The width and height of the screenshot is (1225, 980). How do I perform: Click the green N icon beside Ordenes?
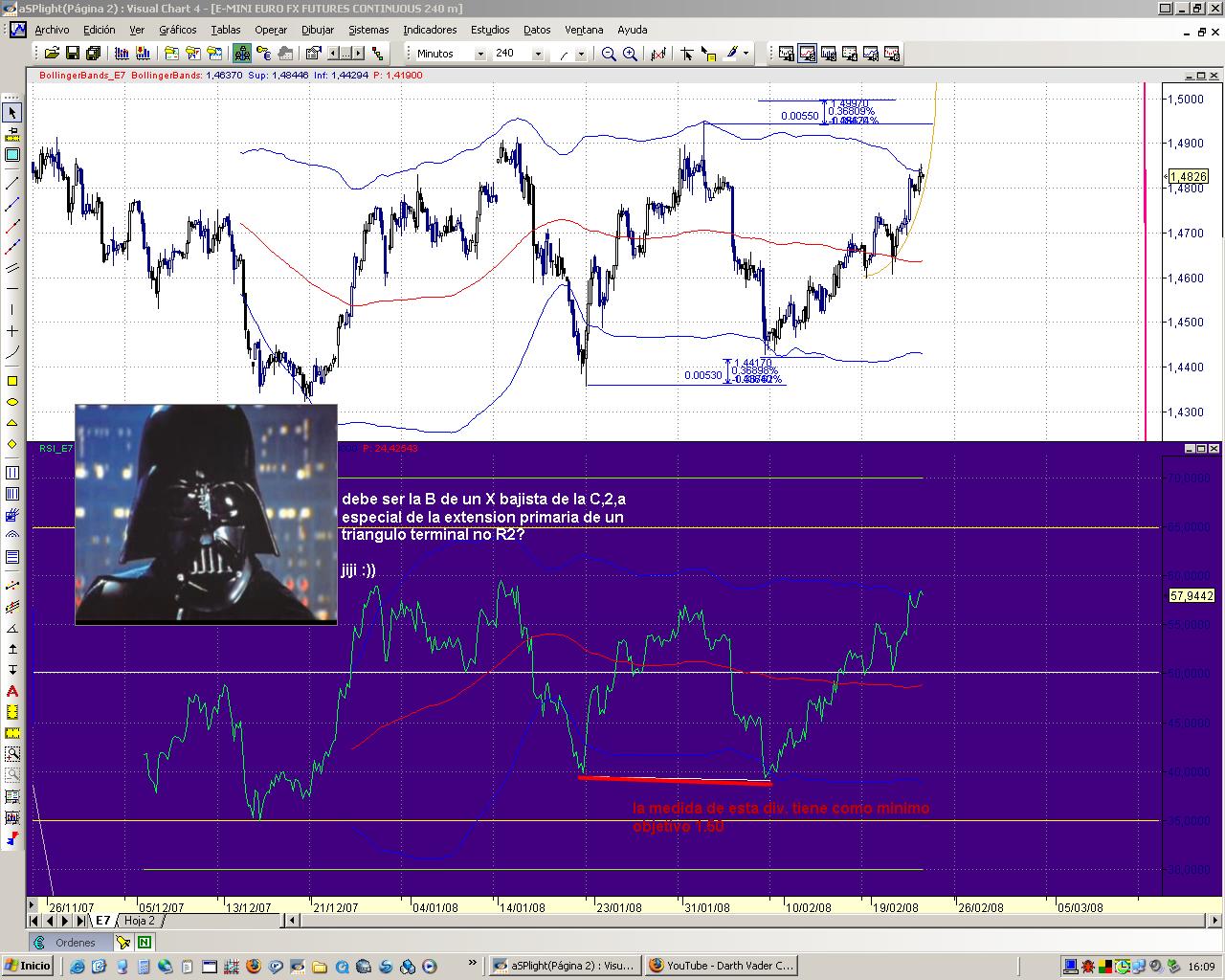[144, 943]
